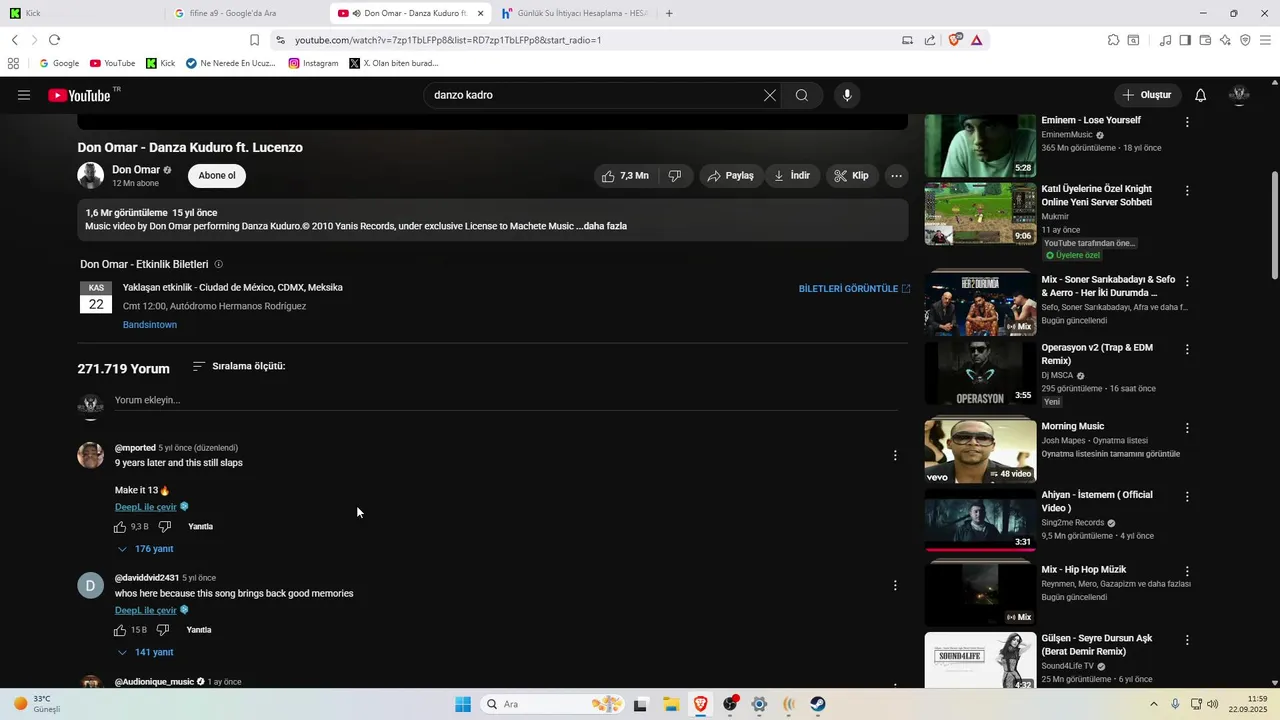Dislike the @mported comment
The width and height of the screenshot is (1280, 720).
[165, 527]
